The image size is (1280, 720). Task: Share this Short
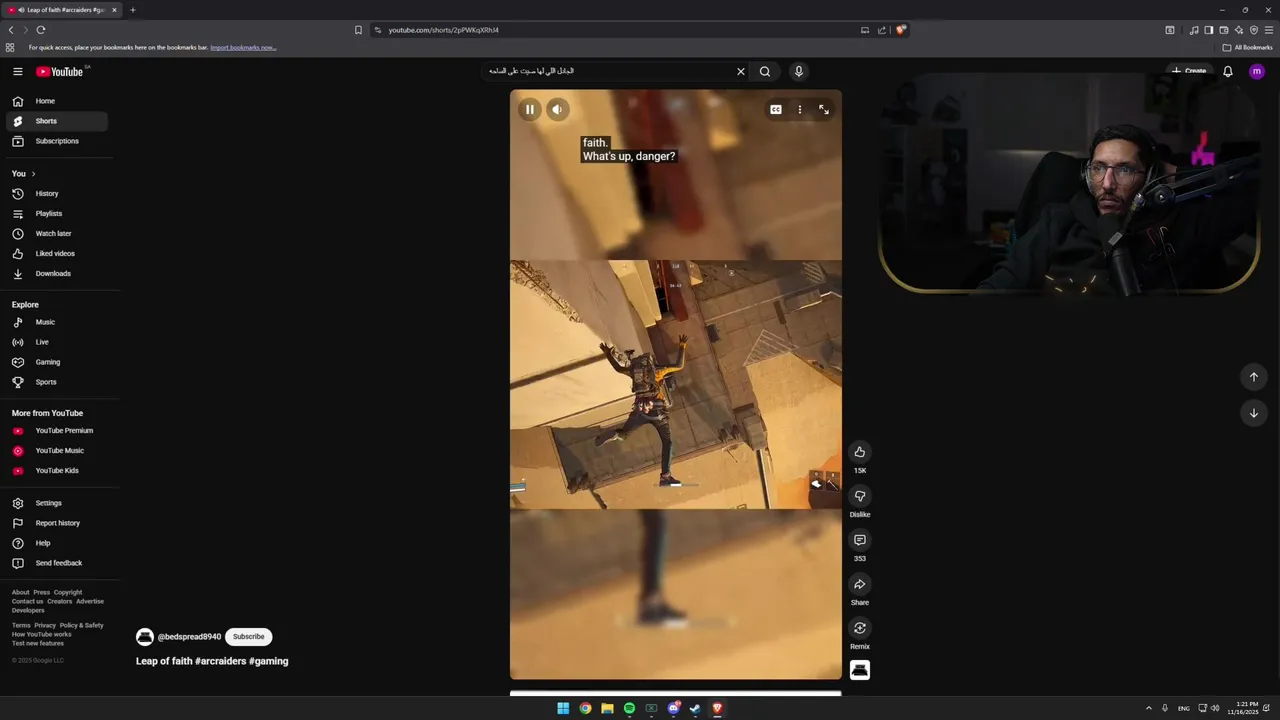[x=860, y=584]
